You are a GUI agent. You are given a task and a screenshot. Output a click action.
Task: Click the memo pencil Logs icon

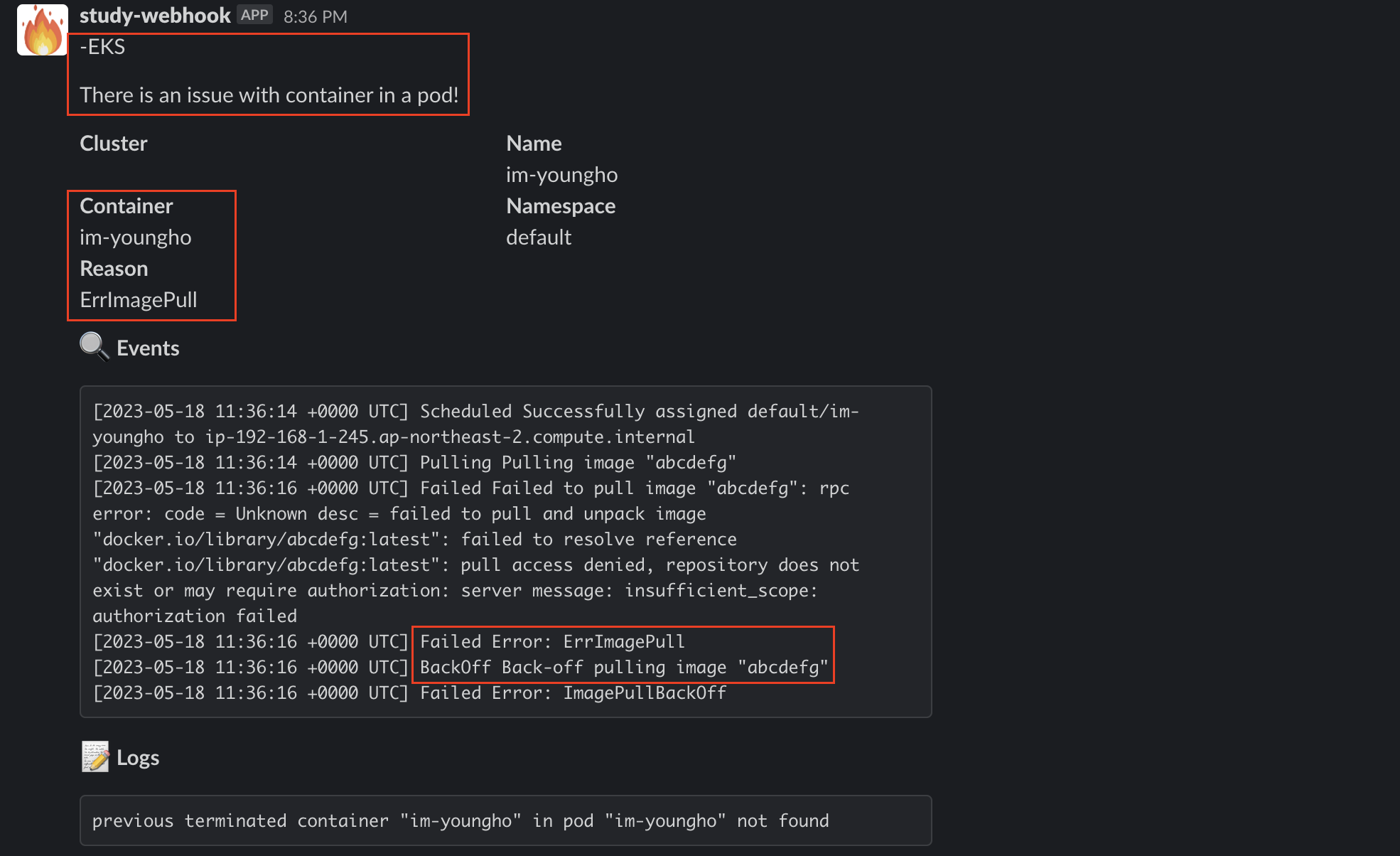95,756
